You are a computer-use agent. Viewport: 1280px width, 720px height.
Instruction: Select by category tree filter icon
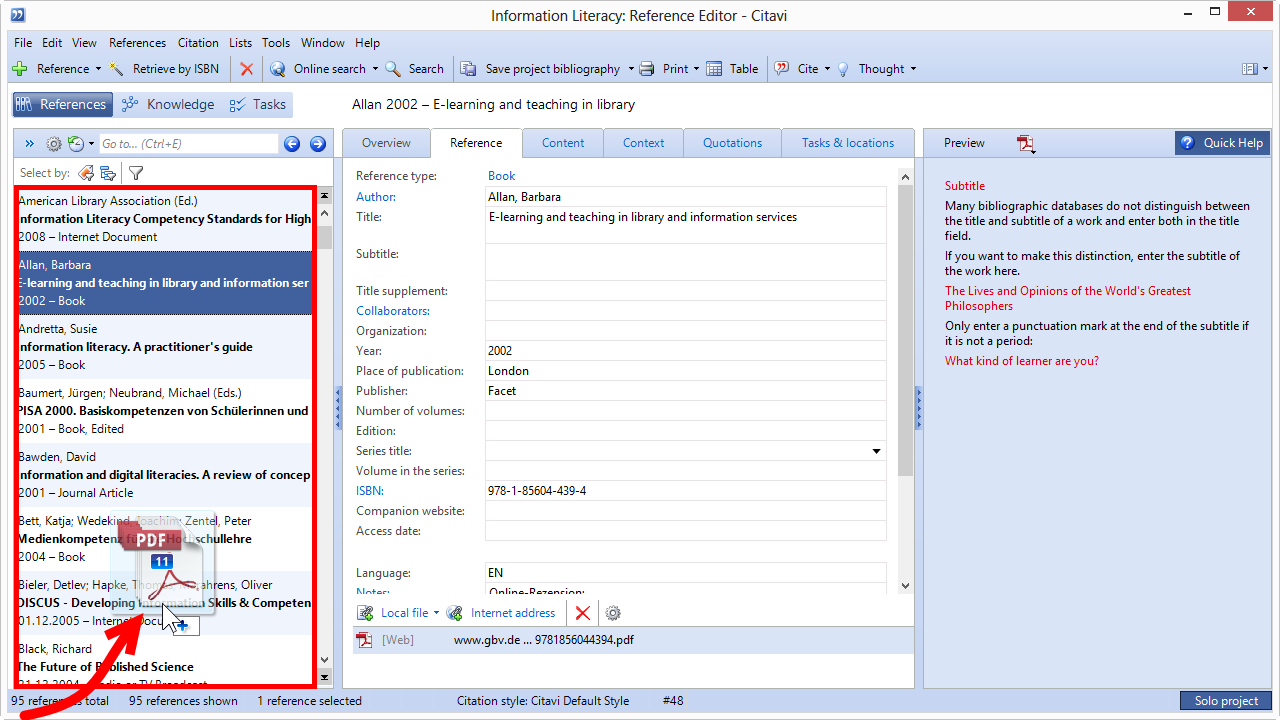pos(108,173)
